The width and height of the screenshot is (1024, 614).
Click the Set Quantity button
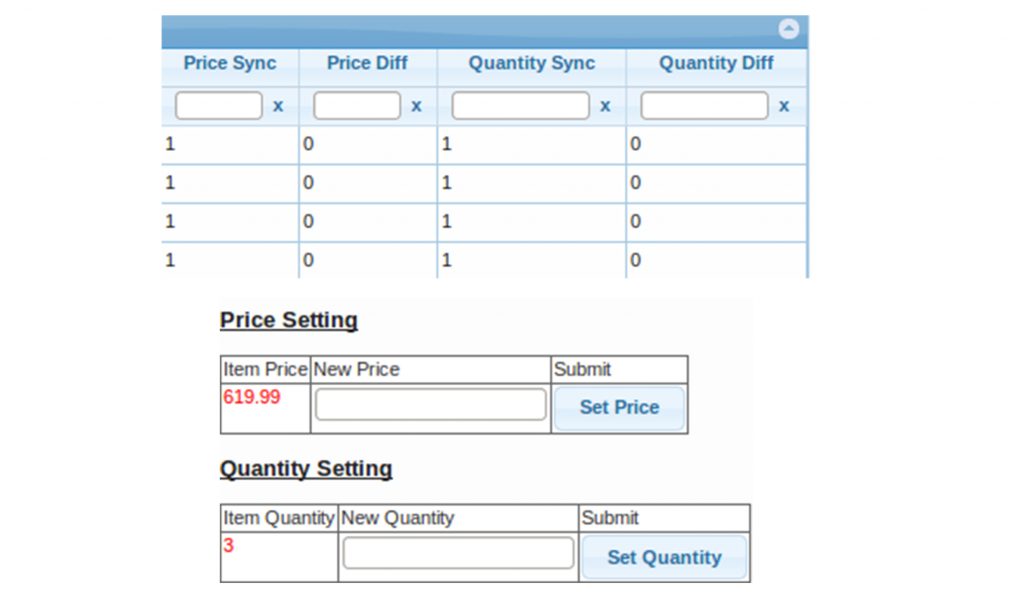664,557
